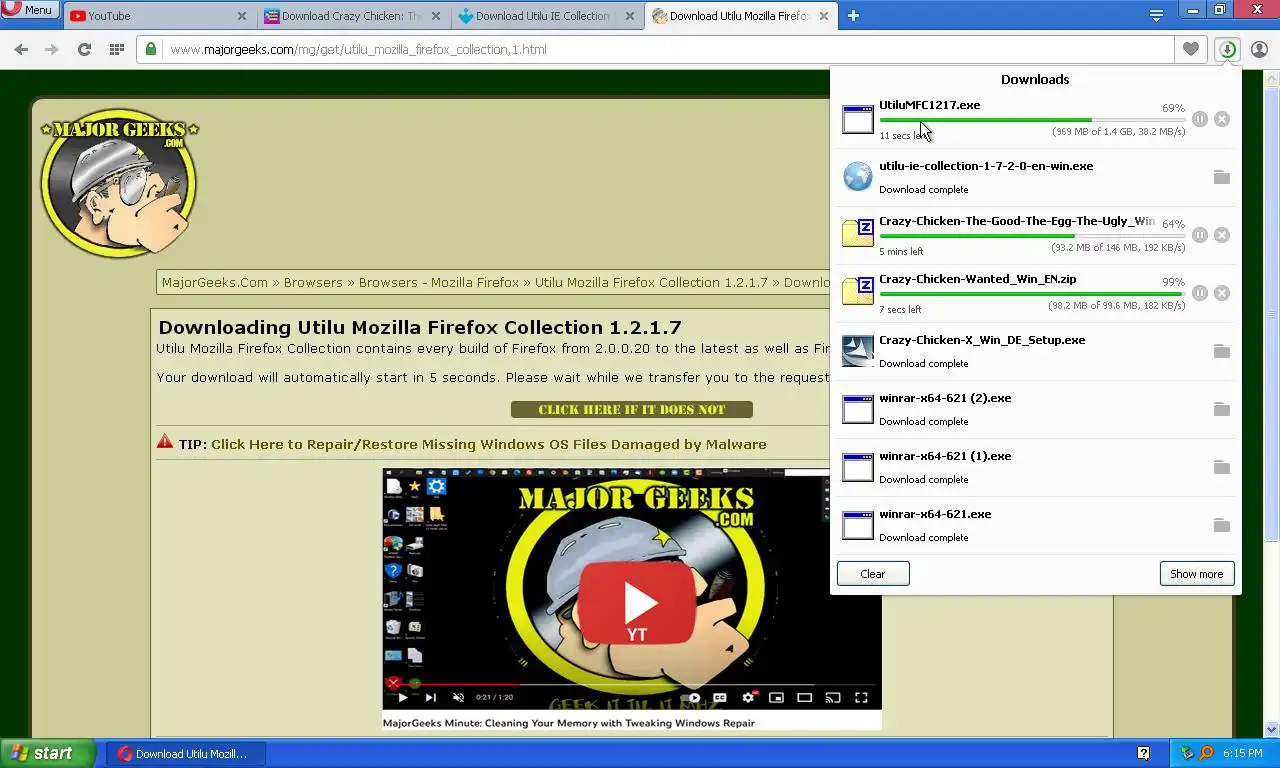The image size is (1280, 768).
Task: Open the Opera Menu button
Action: (x=28, y=9)
